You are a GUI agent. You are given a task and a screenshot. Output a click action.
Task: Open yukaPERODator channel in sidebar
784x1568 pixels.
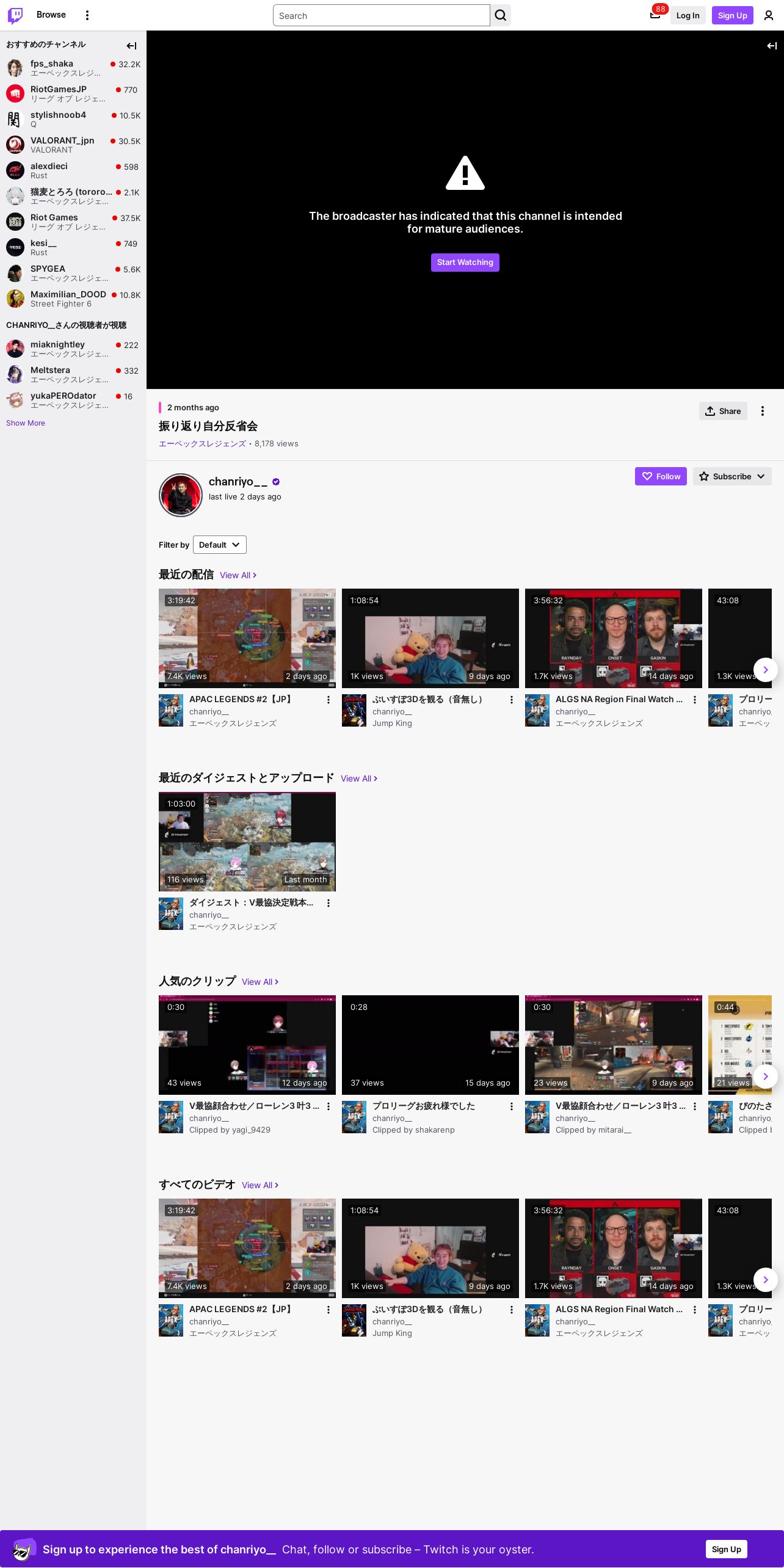click(x=73, y=400)
